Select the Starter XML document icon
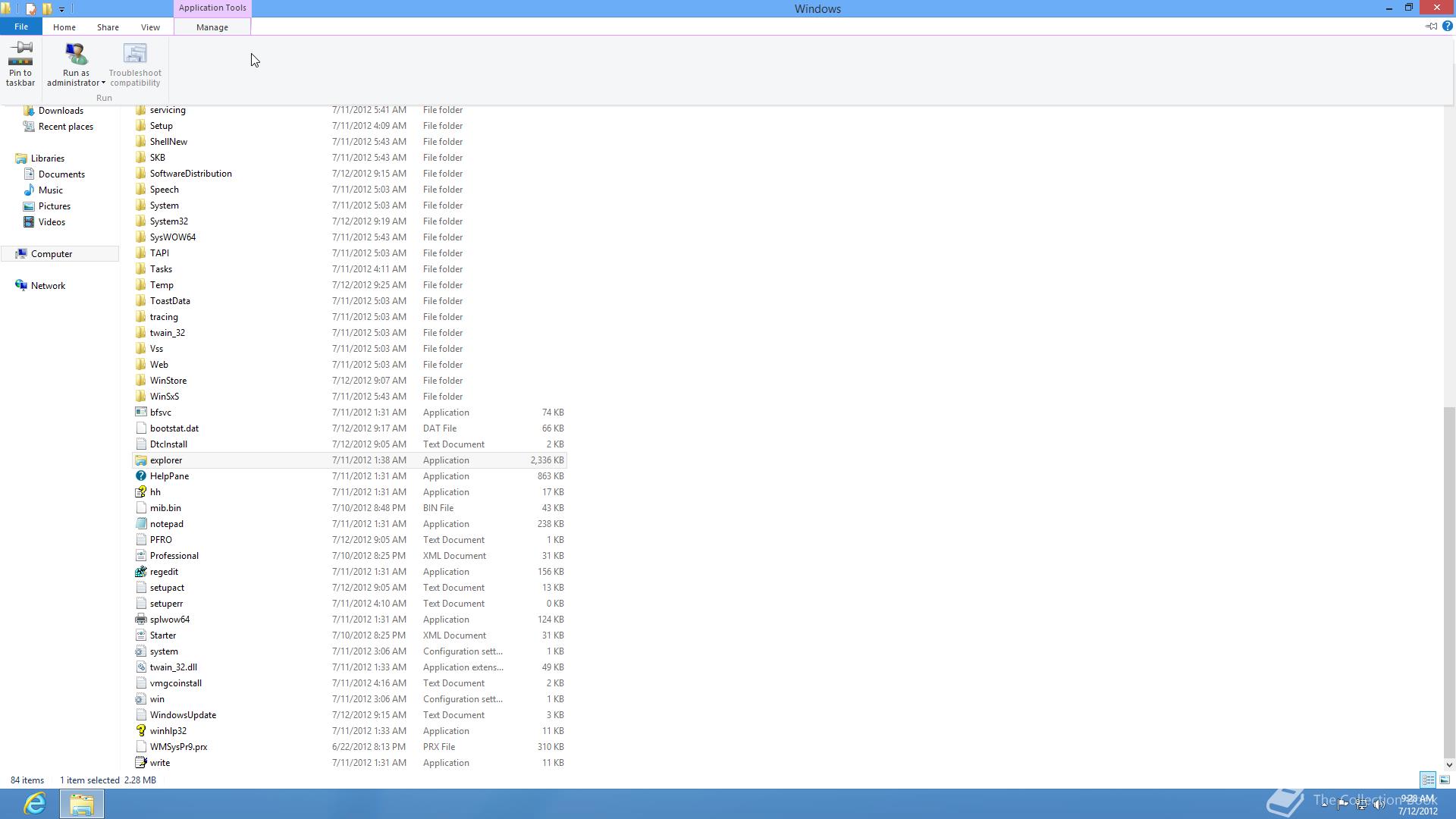The height and width of the screenshot is (819, 1456). pyautogui.click(x=141, y=635)
